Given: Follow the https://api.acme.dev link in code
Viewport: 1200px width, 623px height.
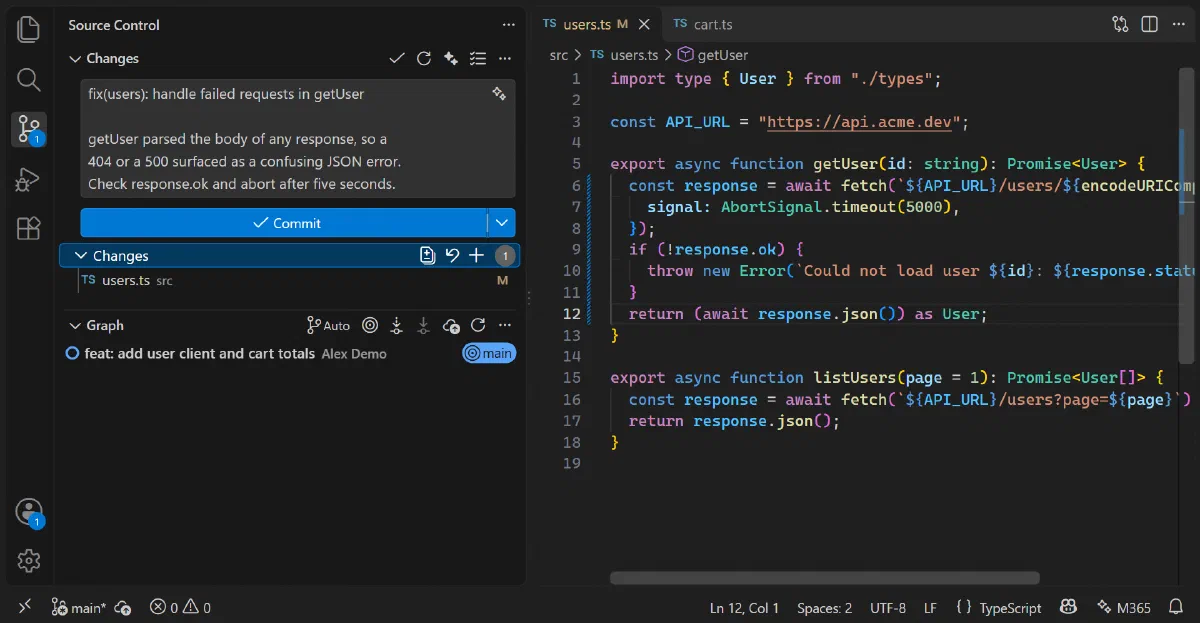Looking at the screenshot, I should point(860,122).
